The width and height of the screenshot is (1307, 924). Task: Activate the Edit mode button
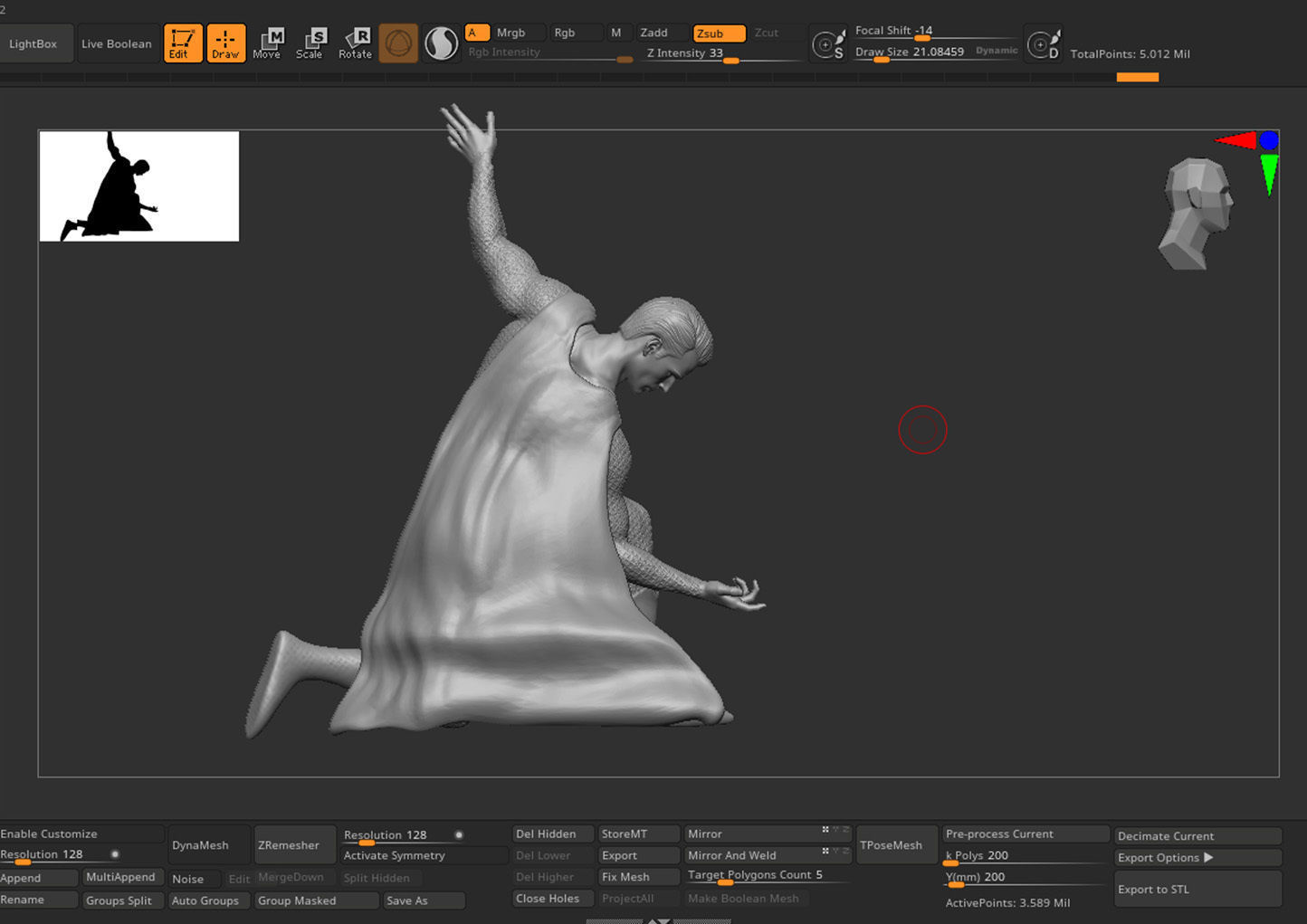(182, 43)
